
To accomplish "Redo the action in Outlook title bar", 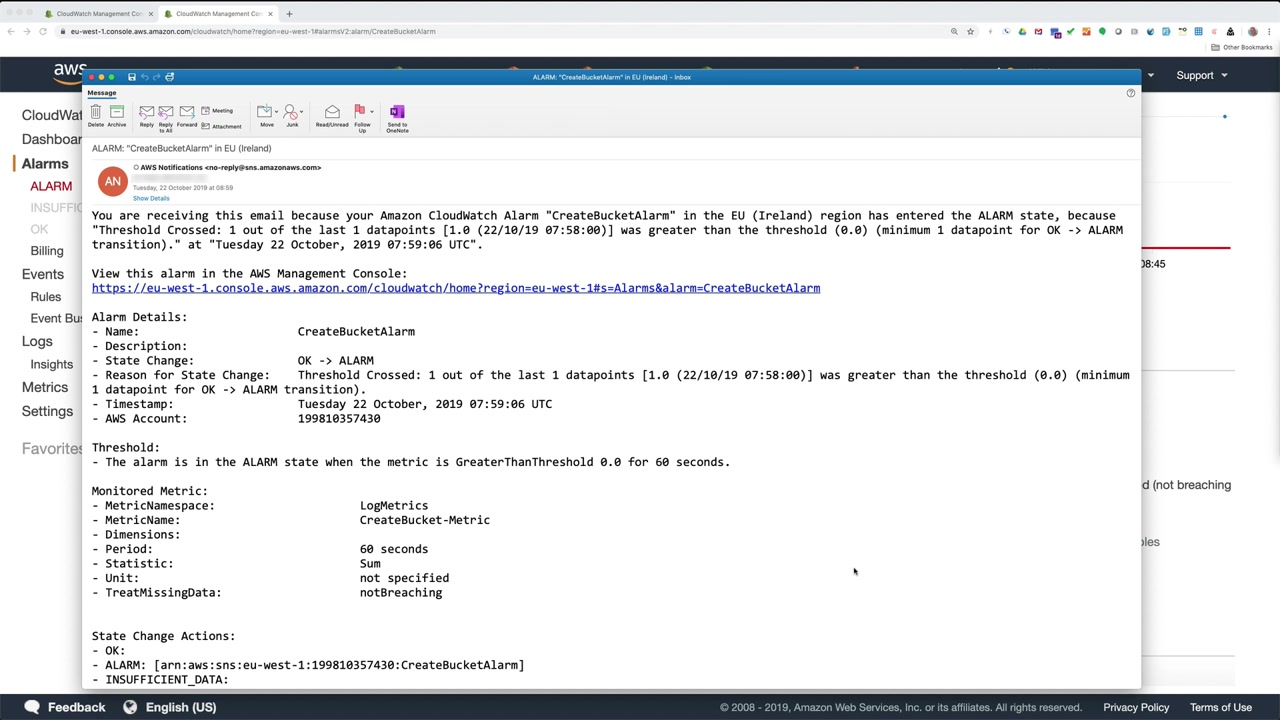I will [157, 77].
